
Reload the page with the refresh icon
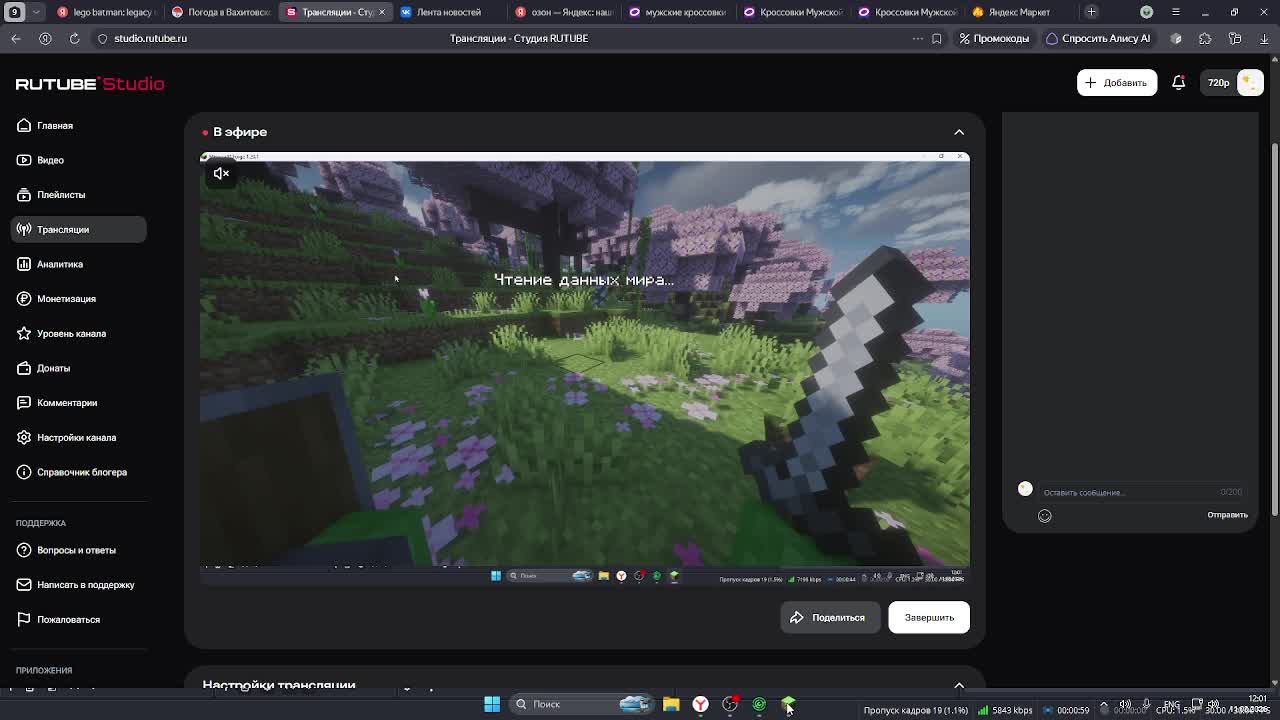click(74, 38)
